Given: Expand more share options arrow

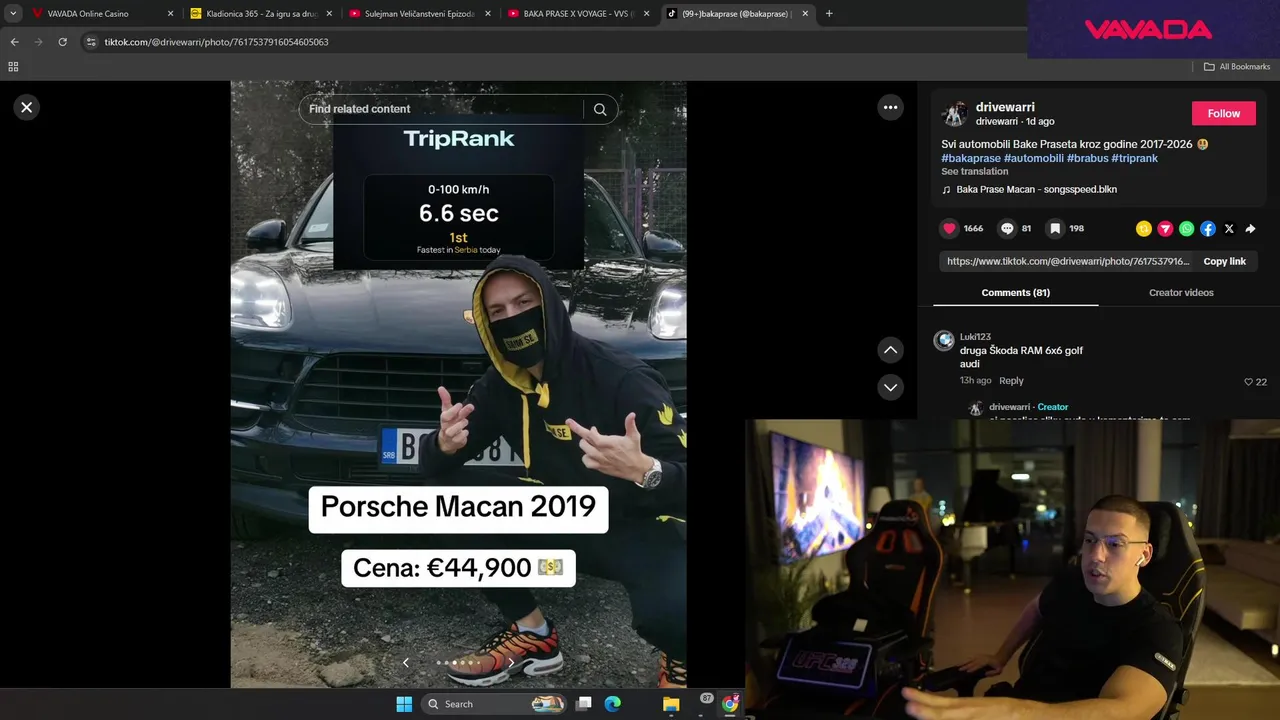Looking at the screenshot, I should coord(1250,229).
